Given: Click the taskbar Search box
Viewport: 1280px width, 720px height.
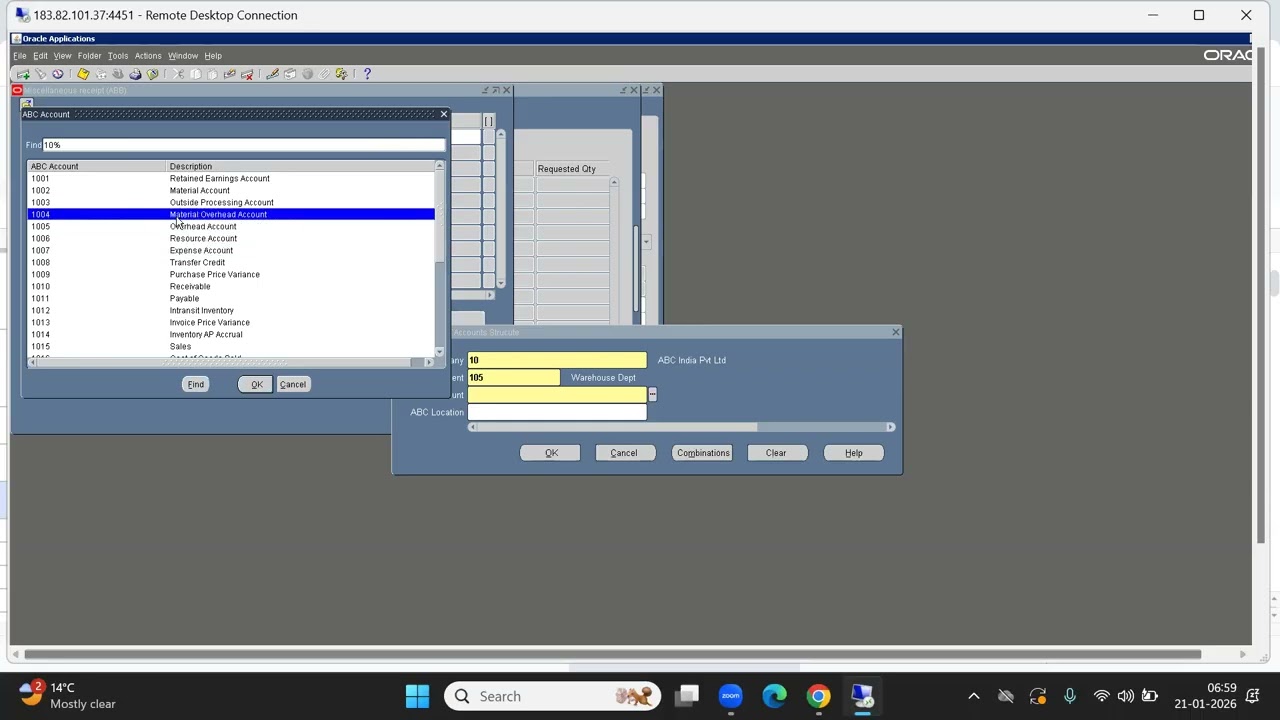Looking at the screenshot, I should [552, 696].
